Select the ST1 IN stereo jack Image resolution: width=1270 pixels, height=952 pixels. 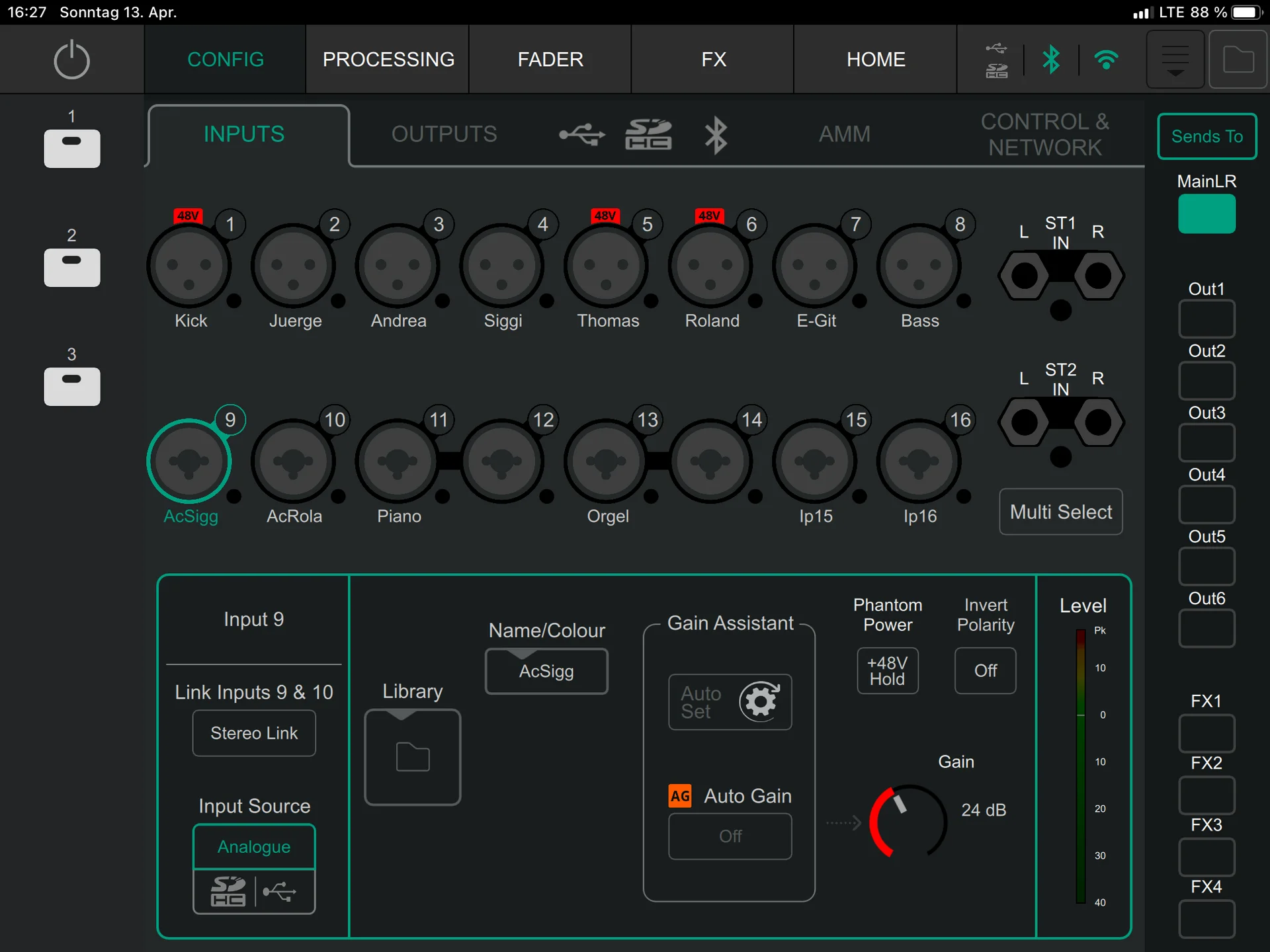(x=1060, y=276)
